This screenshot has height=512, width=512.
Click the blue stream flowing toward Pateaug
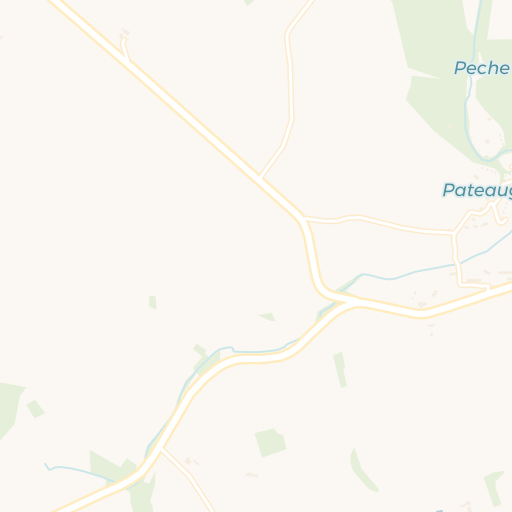[x=417, y=272]
